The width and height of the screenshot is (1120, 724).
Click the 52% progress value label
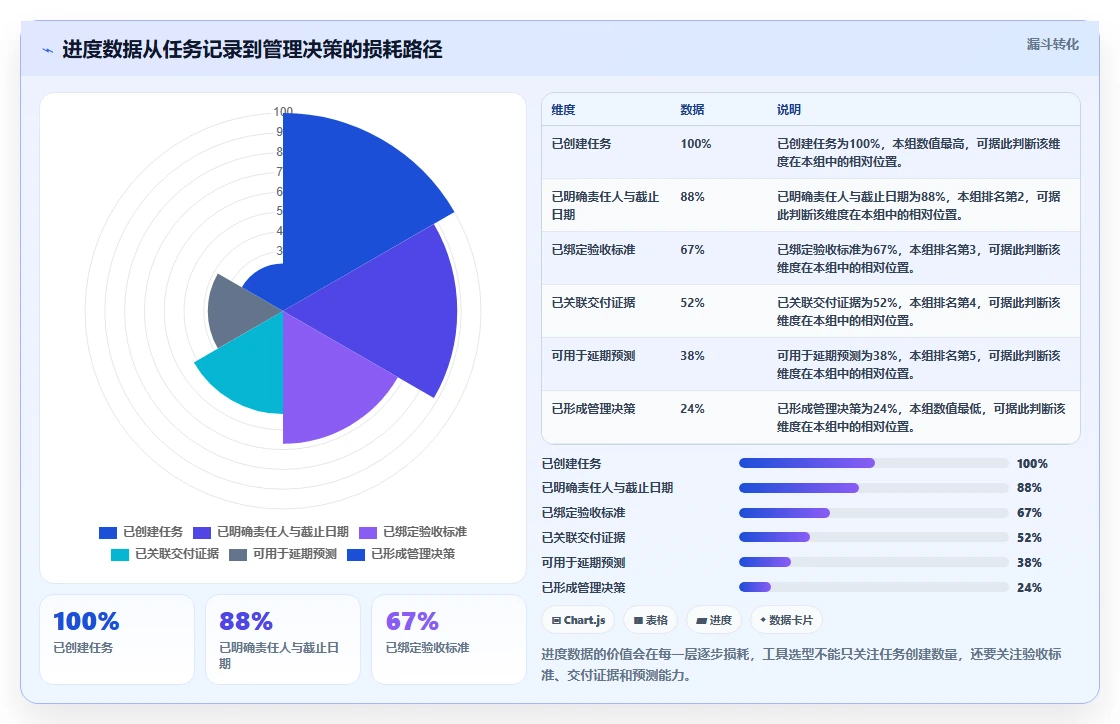click(x=1029, y=538)
